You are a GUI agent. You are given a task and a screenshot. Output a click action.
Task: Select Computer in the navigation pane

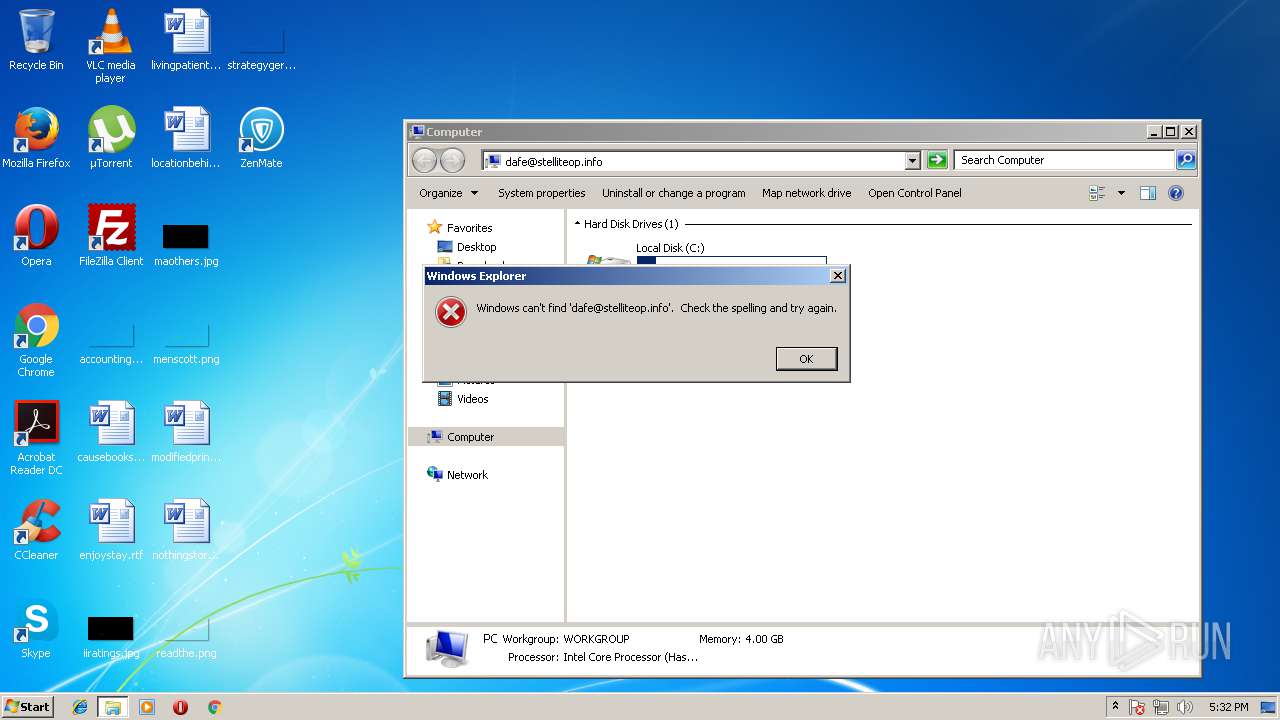pyautogui.click(x=486, y=437)
